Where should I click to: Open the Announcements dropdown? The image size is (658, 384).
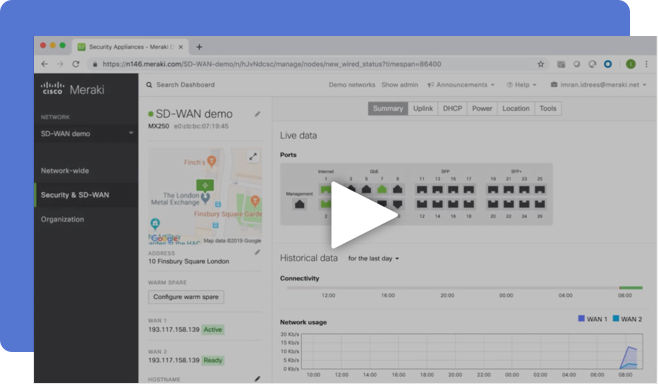[461, 85]
